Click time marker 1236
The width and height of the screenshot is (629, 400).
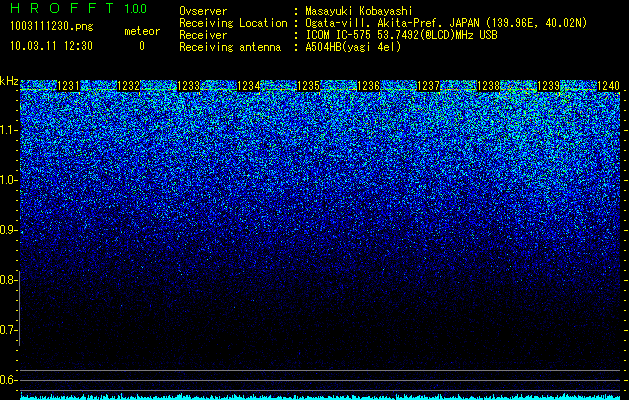point(368,85)
